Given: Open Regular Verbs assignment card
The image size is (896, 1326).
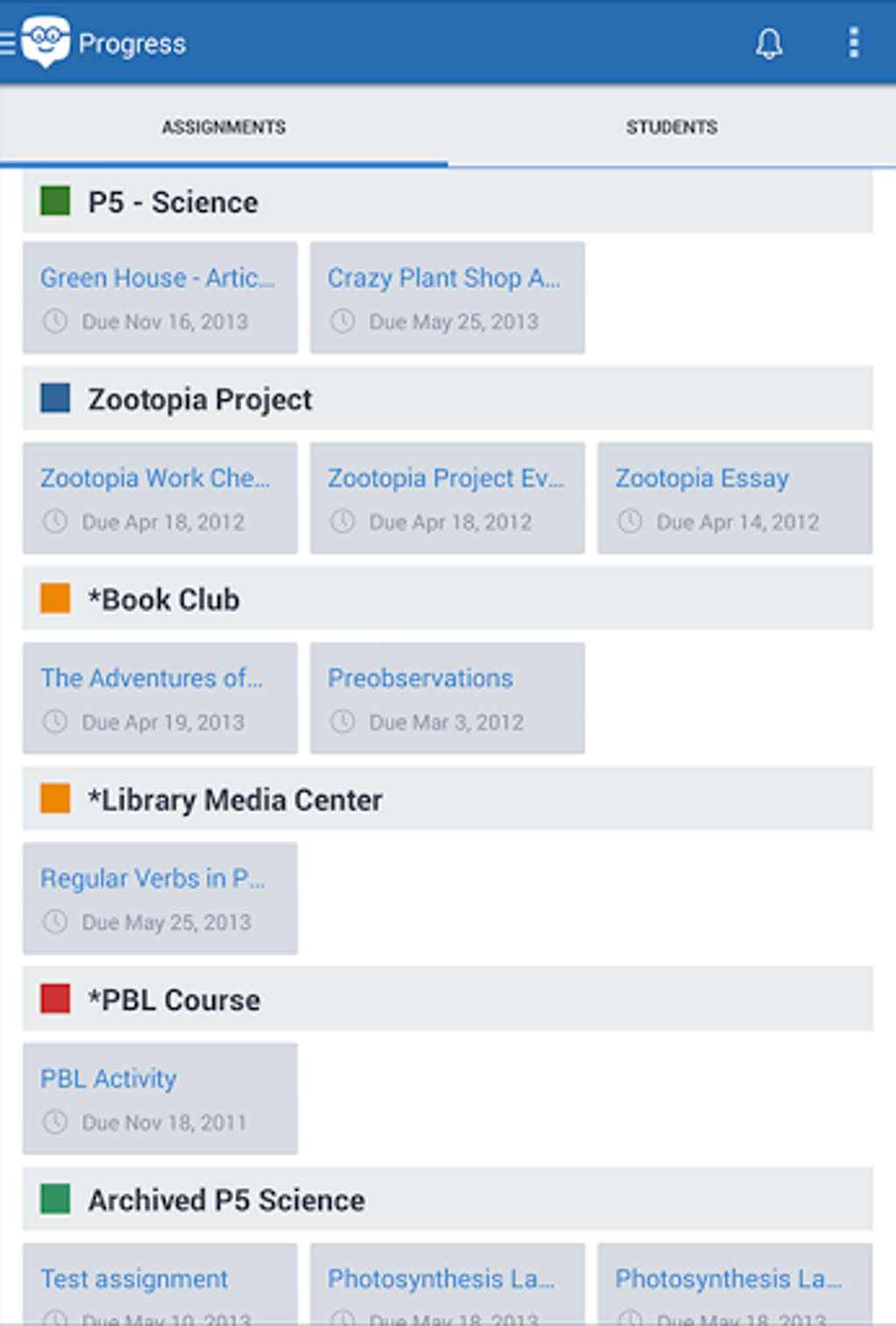Looking at the screenshot, I should click(160, 898).
